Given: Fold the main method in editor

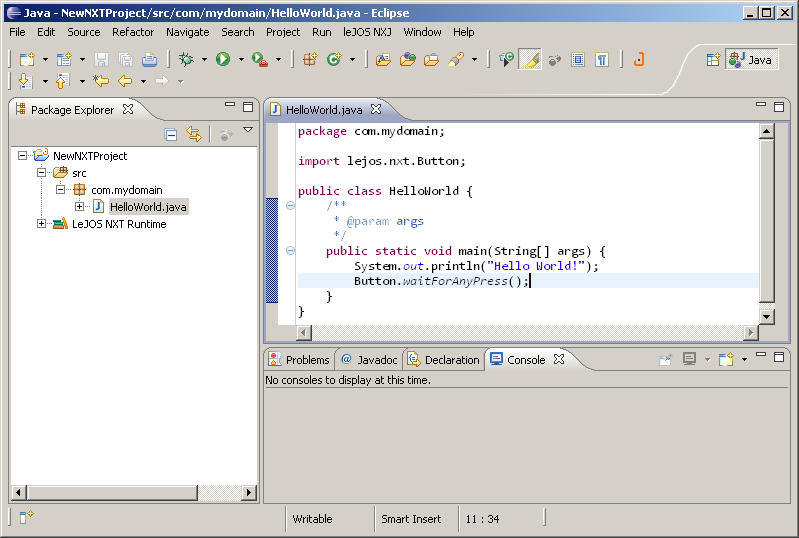Looking at the screenshot, I should pos(290,250).
